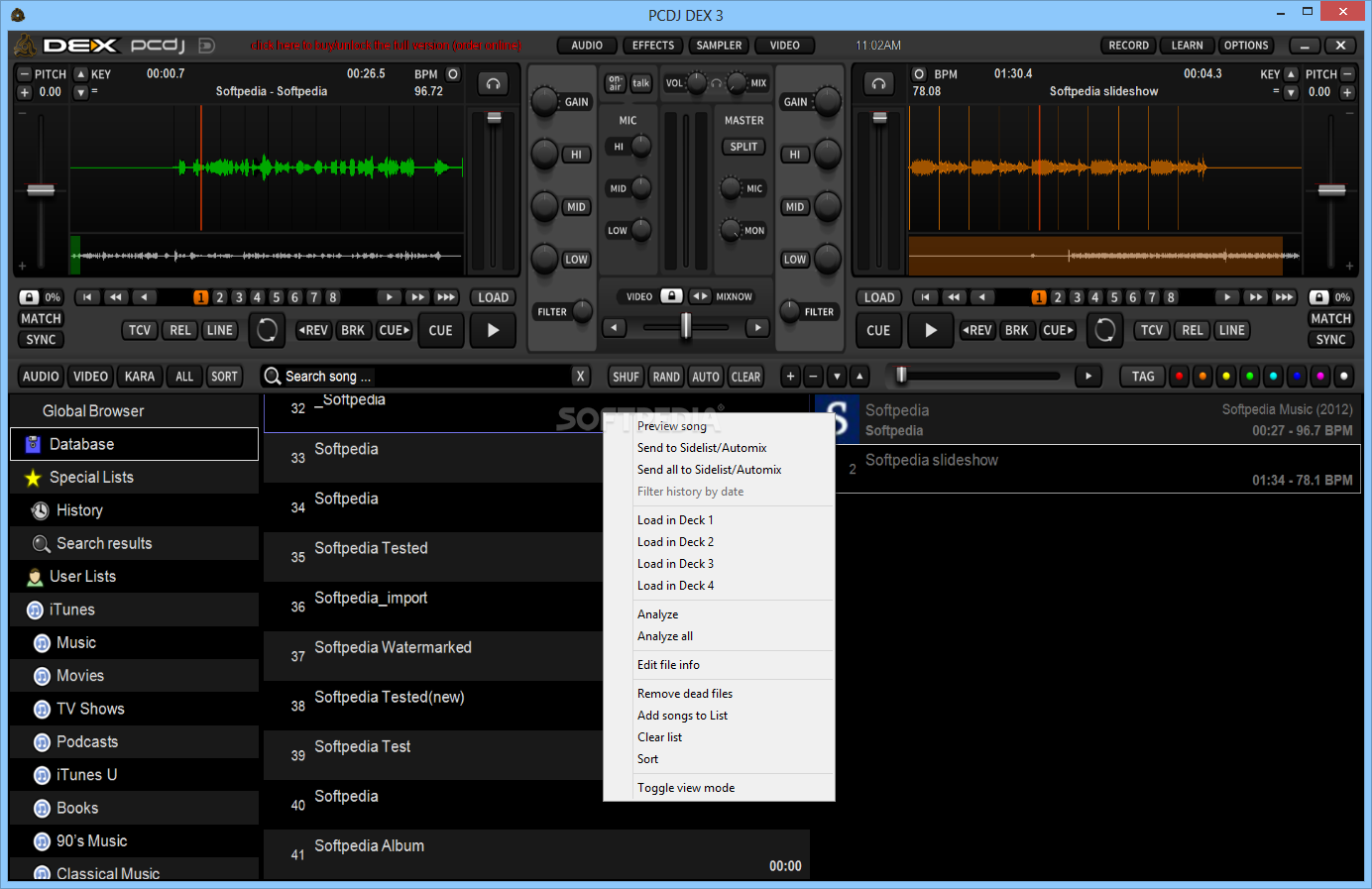Open the SORT options
Viewport: 1372px width, 889px height.
tap(224, 377)
